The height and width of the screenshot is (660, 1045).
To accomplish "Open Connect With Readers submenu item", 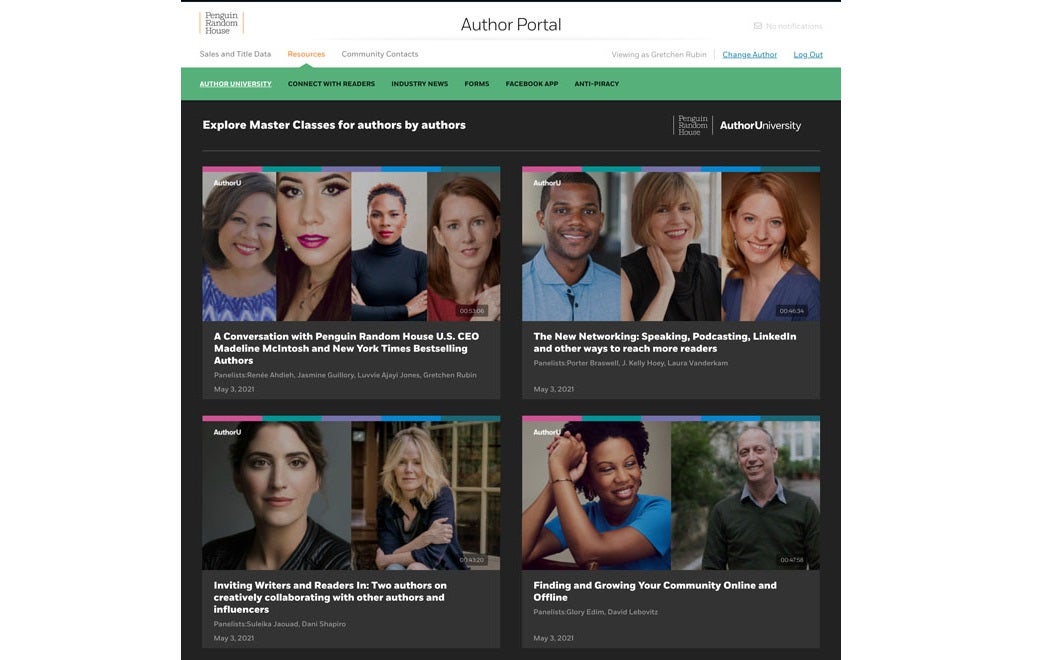I will pyautogui.click(x=331, y=84).
